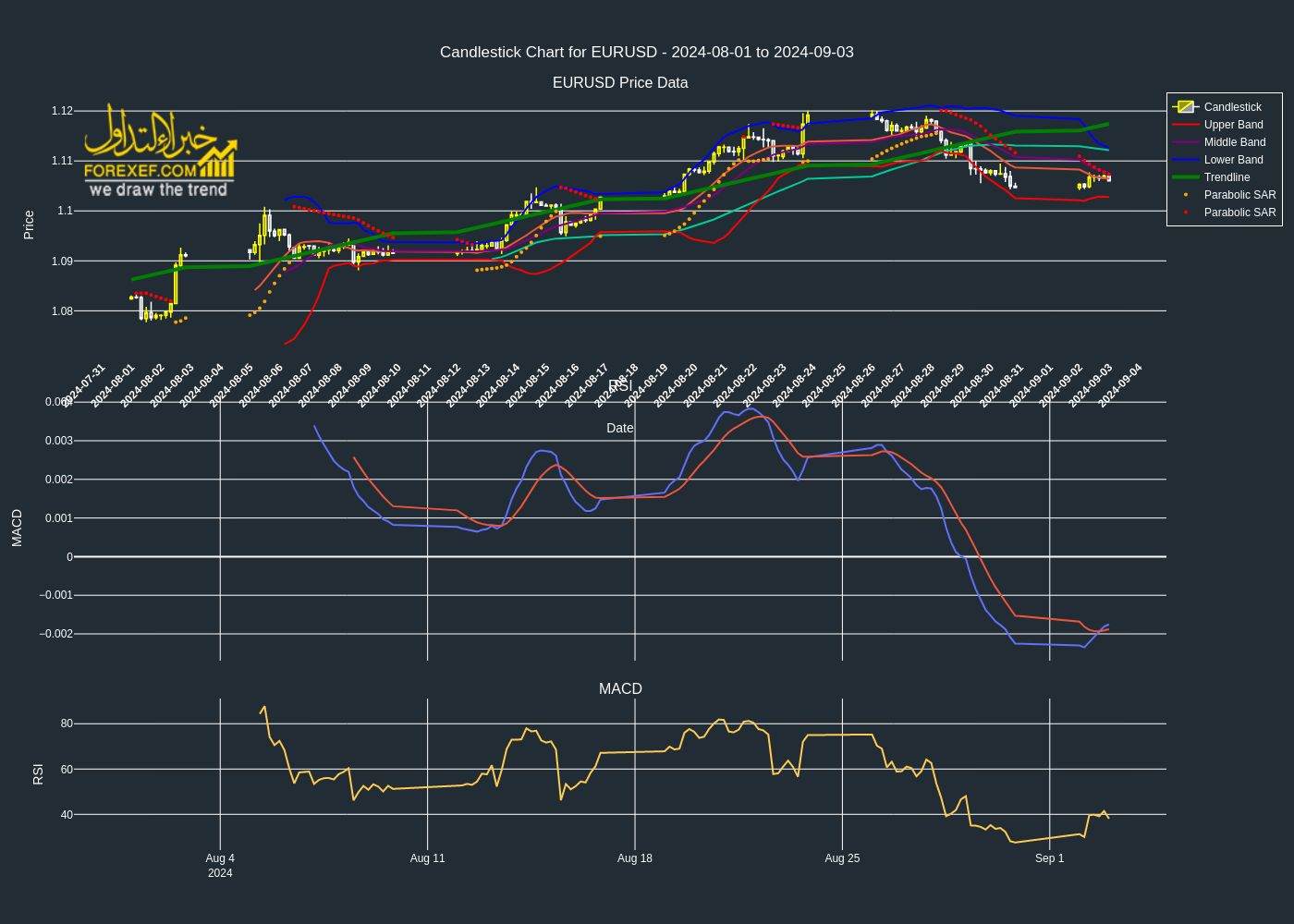The width and height of the screenshot is (1294, 924).
Task: Hide the Lower Band legend entry
Action: 1224,160
